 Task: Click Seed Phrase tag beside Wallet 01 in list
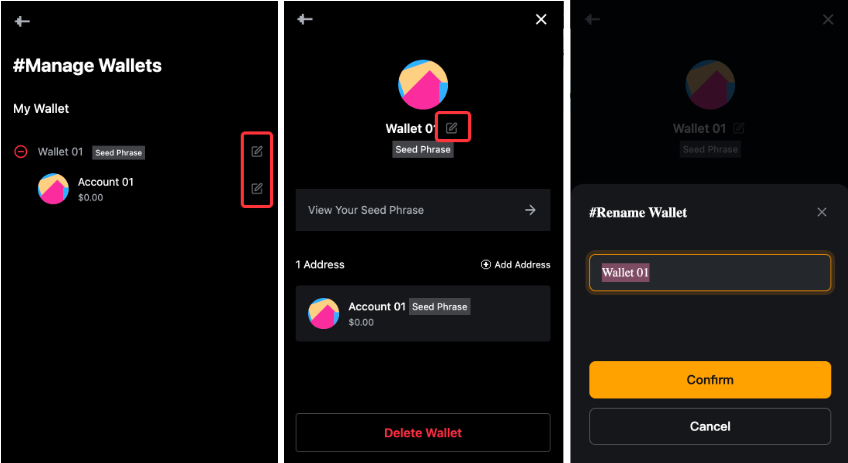(x=118, y=153)
